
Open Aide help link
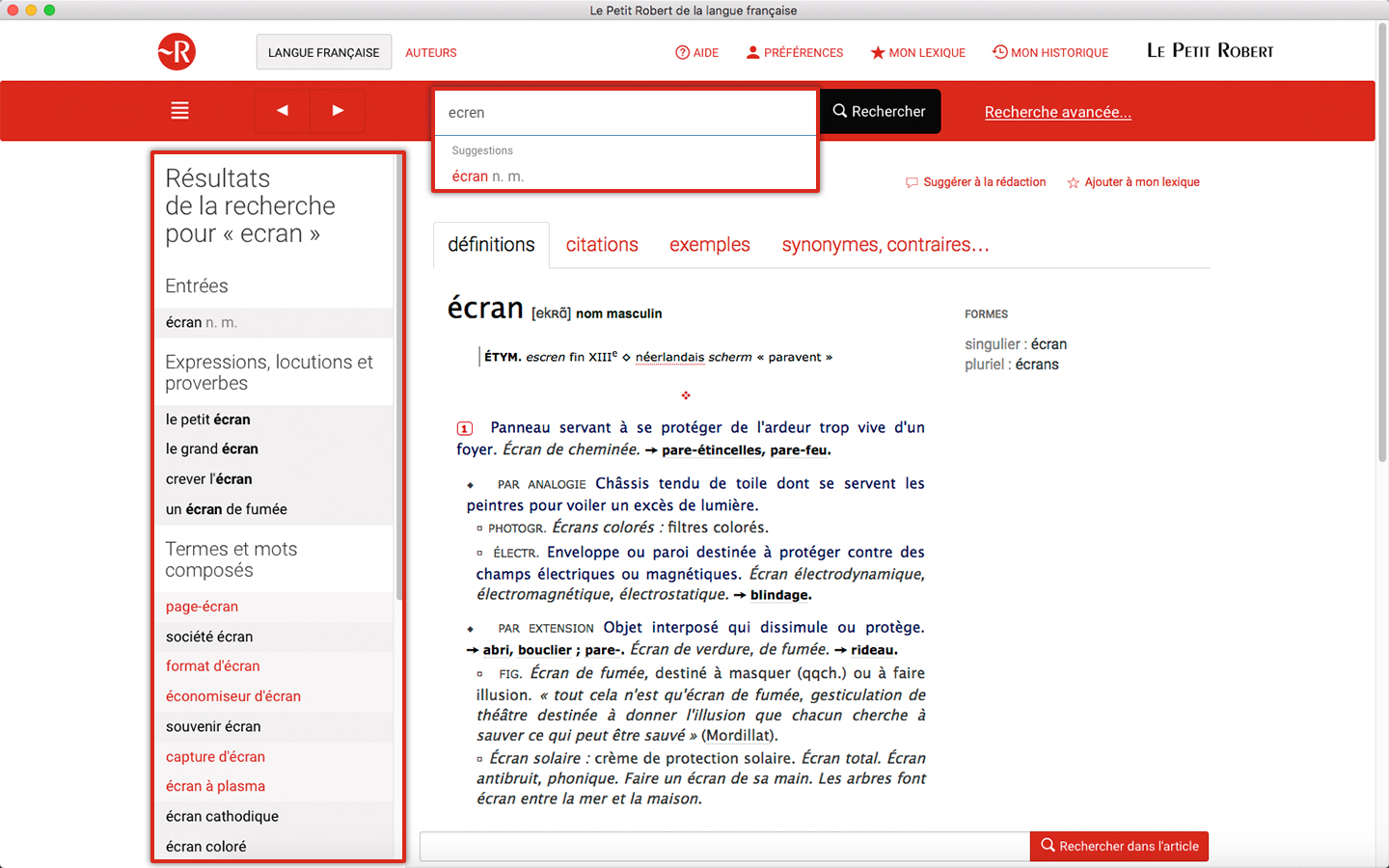[x=696, y=53]
